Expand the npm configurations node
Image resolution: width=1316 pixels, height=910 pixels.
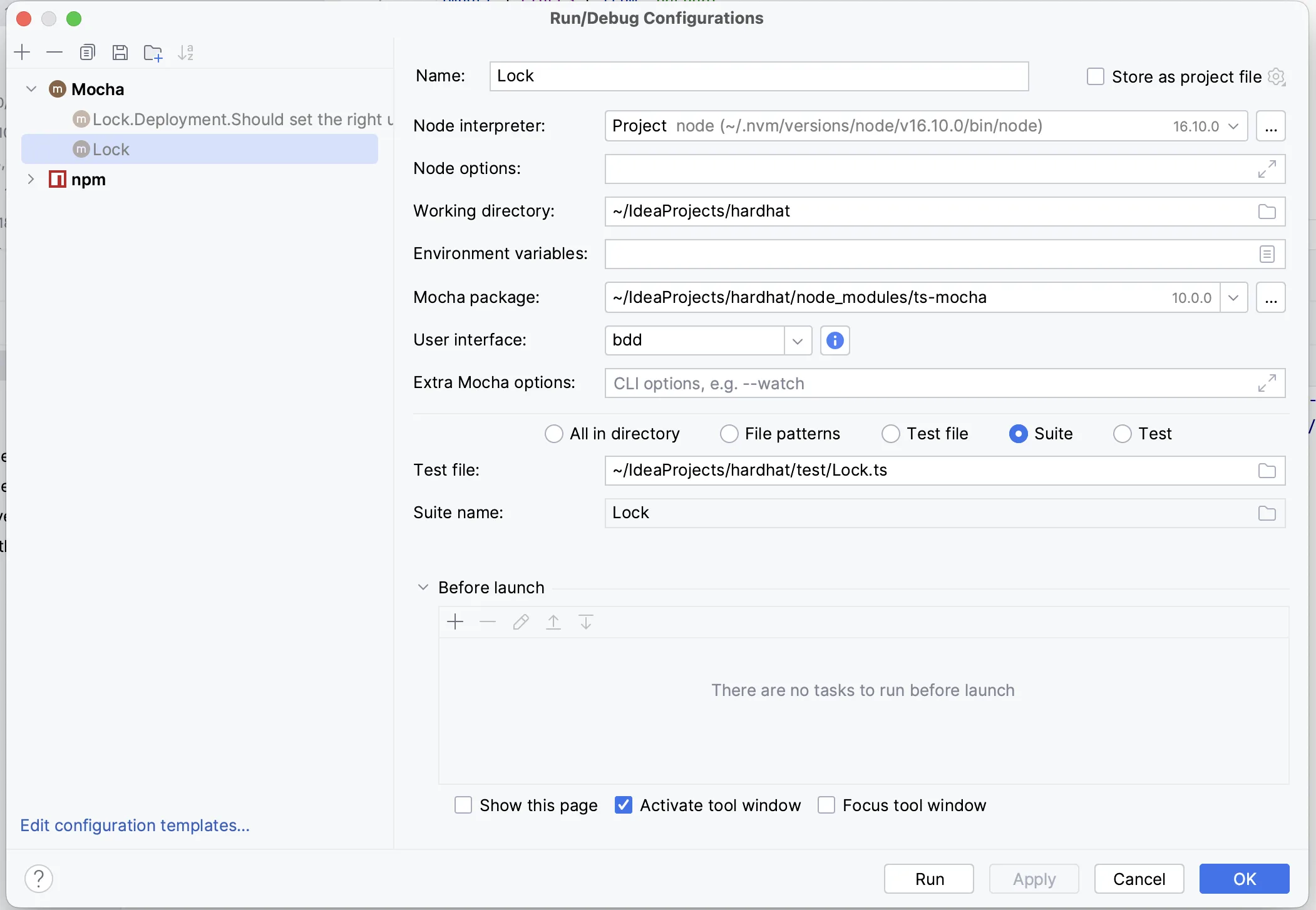click(31, 180)
